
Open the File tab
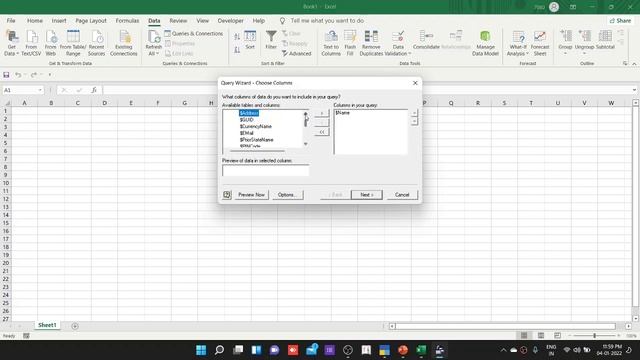click(x=11, y=20)
